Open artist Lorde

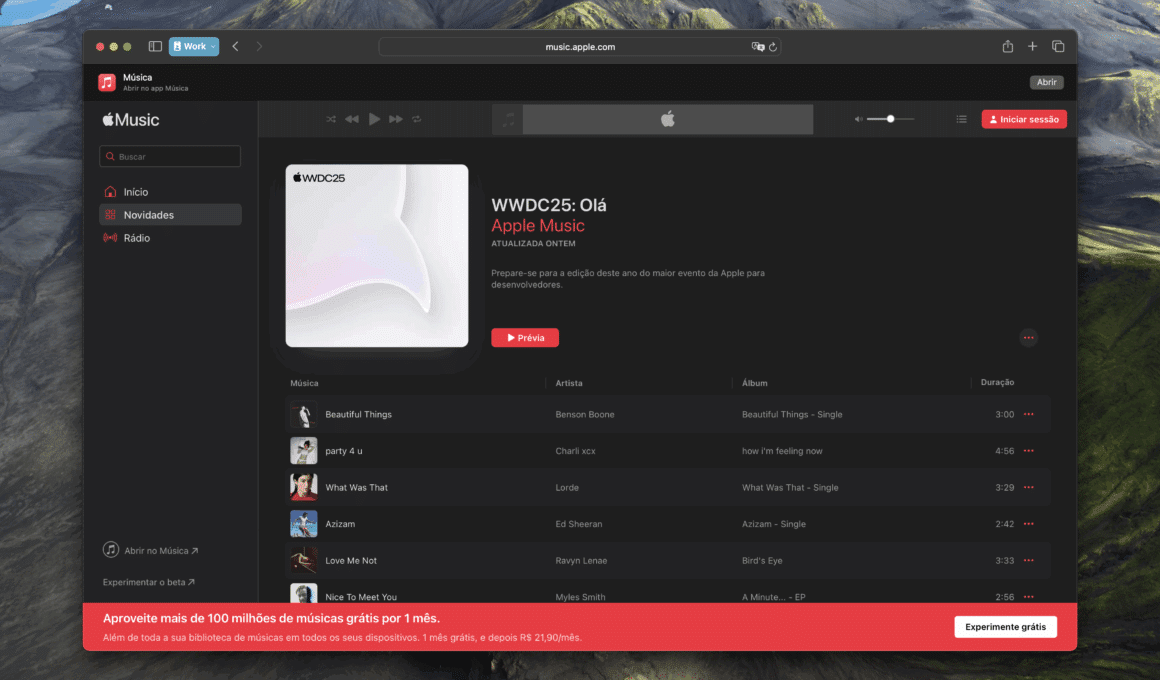(567, 488)
